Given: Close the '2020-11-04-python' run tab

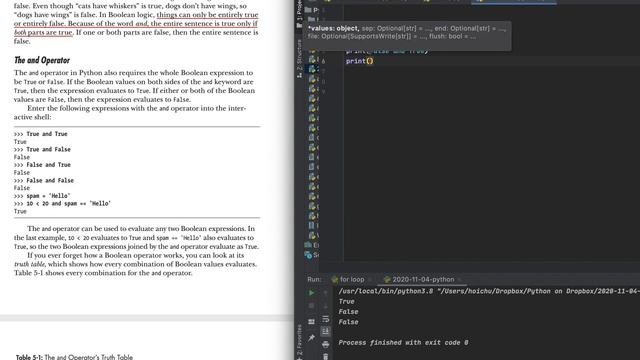Looking at the screenshot, I should pyautogui.click(x=459, y=280).
